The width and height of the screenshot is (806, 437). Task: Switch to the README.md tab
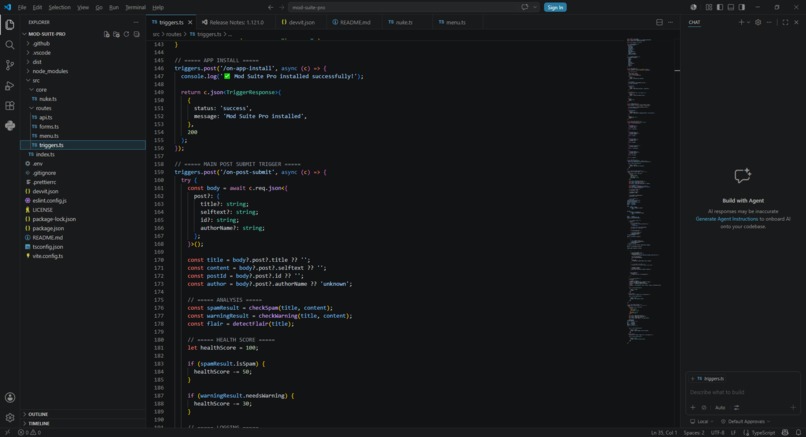click(352, 23)
